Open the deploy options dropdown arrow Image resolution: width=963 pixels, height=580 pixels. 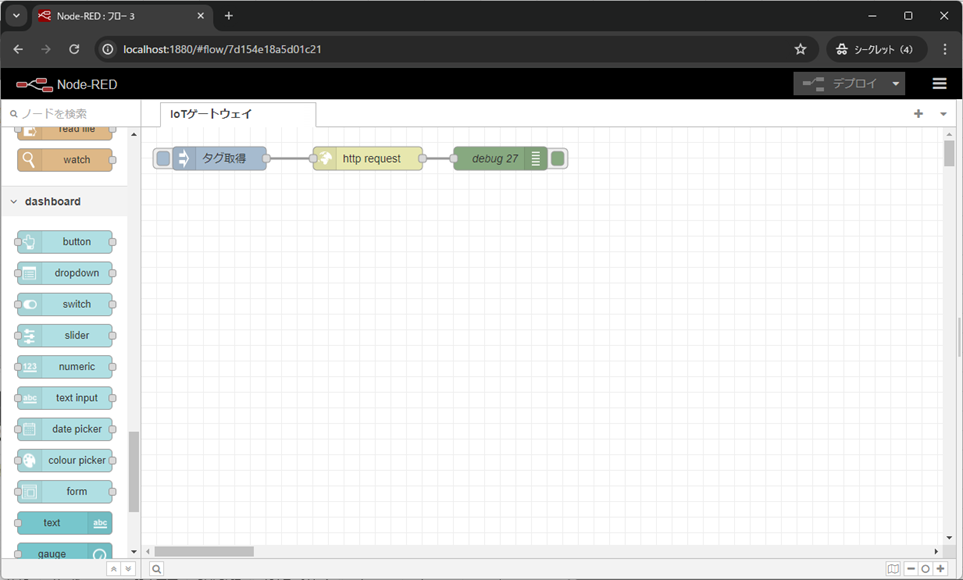click(895, 84)
